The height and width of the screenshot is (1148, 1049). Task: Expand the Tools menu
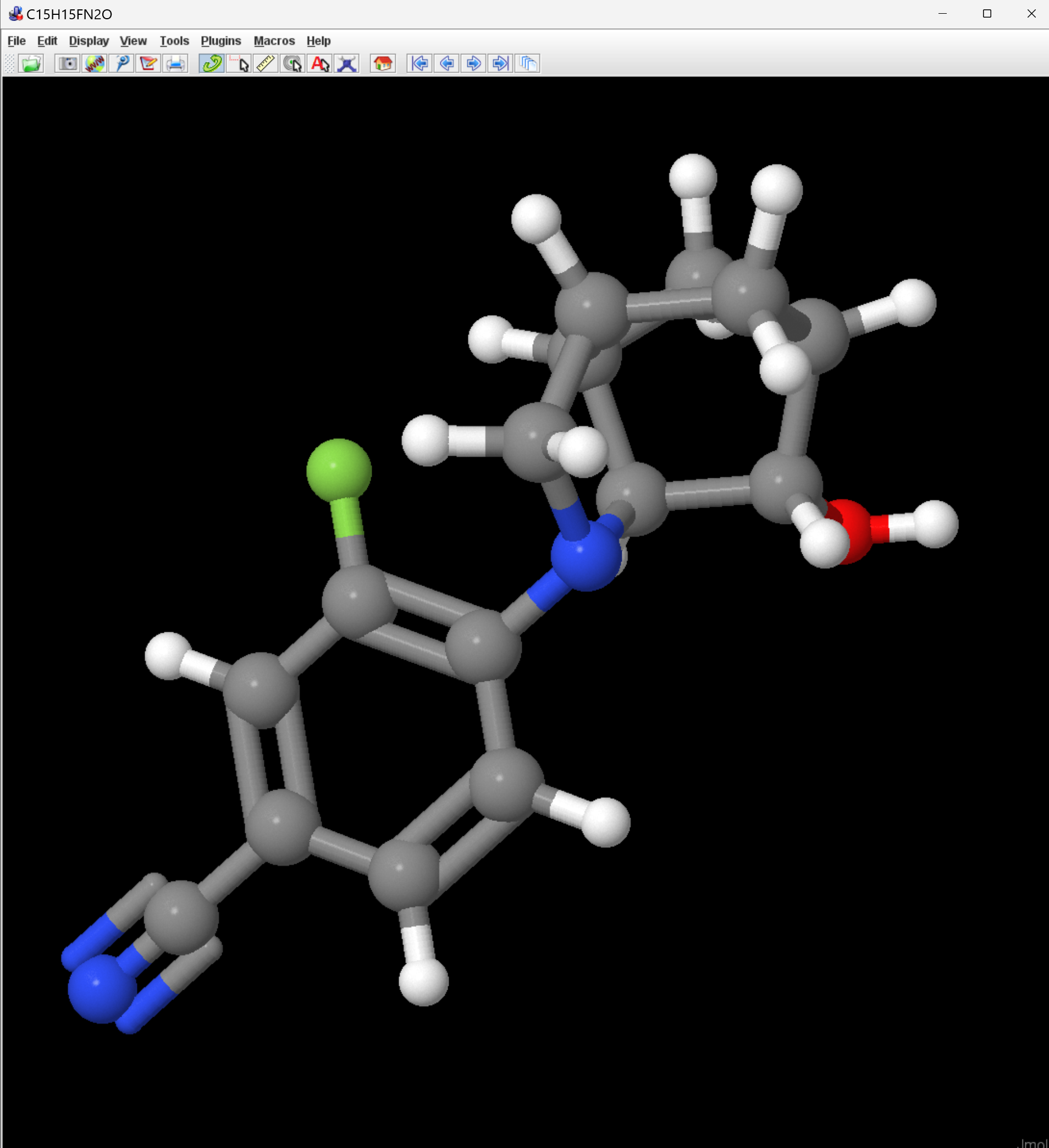pyautogui.click(x=174, y=41)
